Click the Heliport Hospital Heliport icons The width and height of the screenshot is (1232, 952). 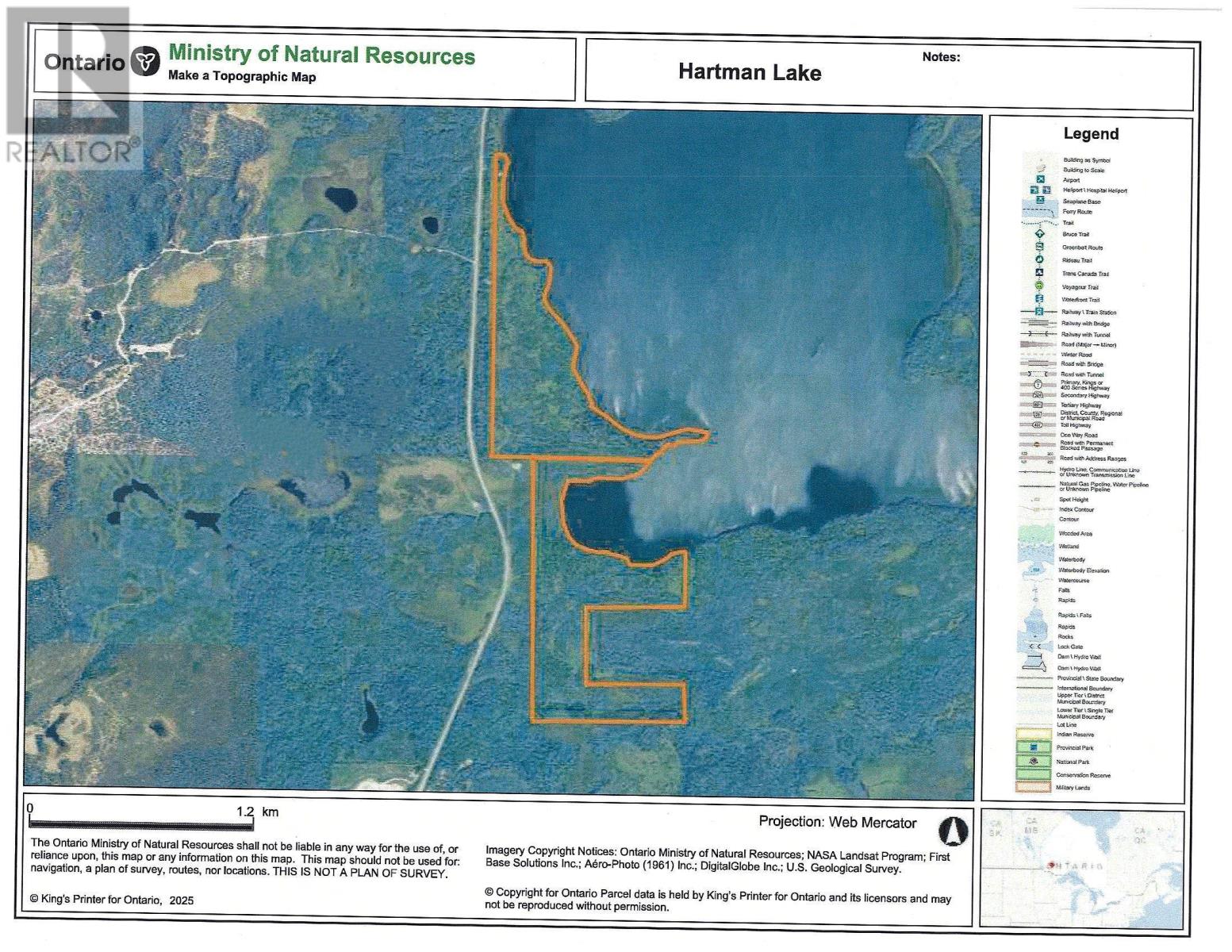point(1042,190)
